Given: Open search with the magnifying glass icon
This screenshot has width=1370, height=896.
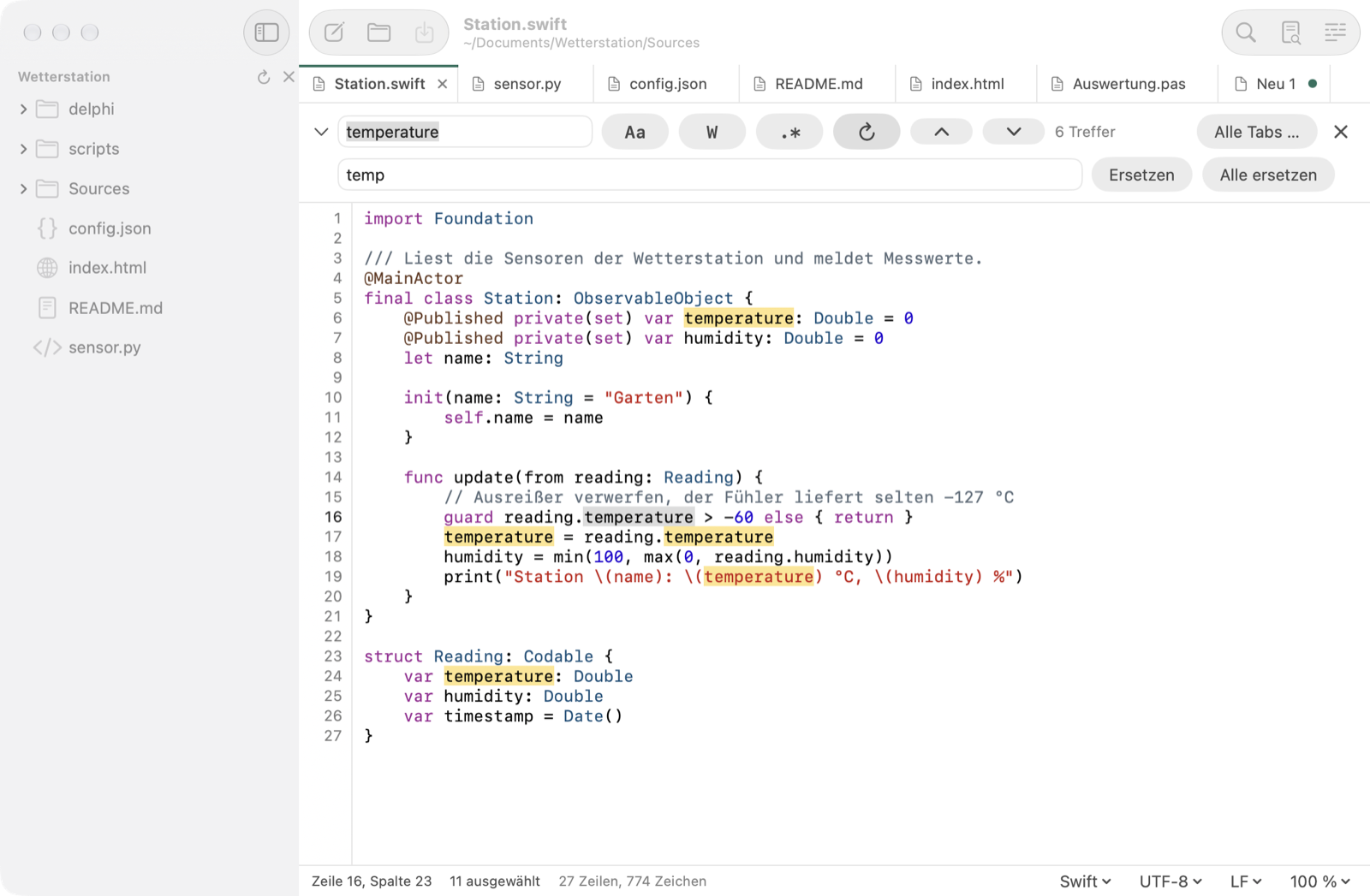Looking at the screenshot, I should pyautogui.click(x=1246, y=33).
